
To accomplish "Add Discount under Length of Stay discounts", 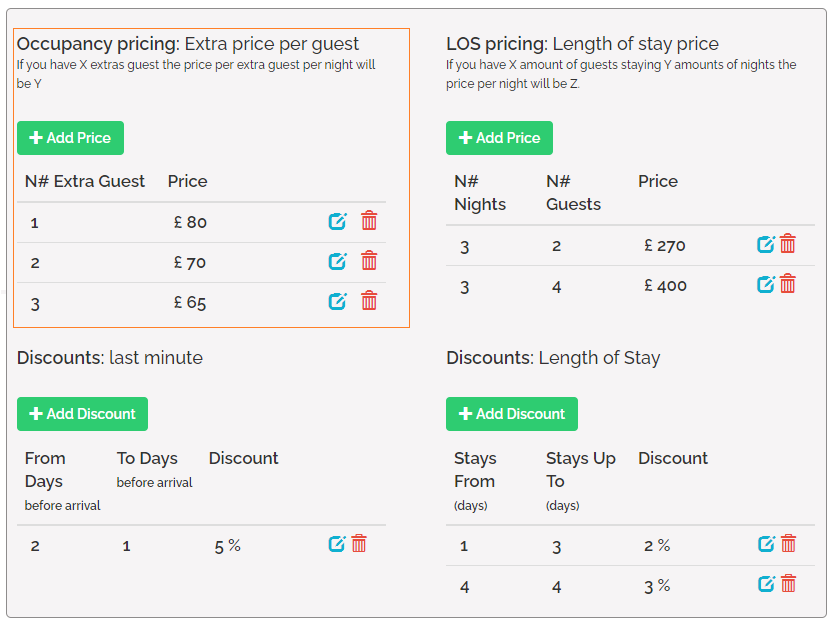I will [511, 414].
